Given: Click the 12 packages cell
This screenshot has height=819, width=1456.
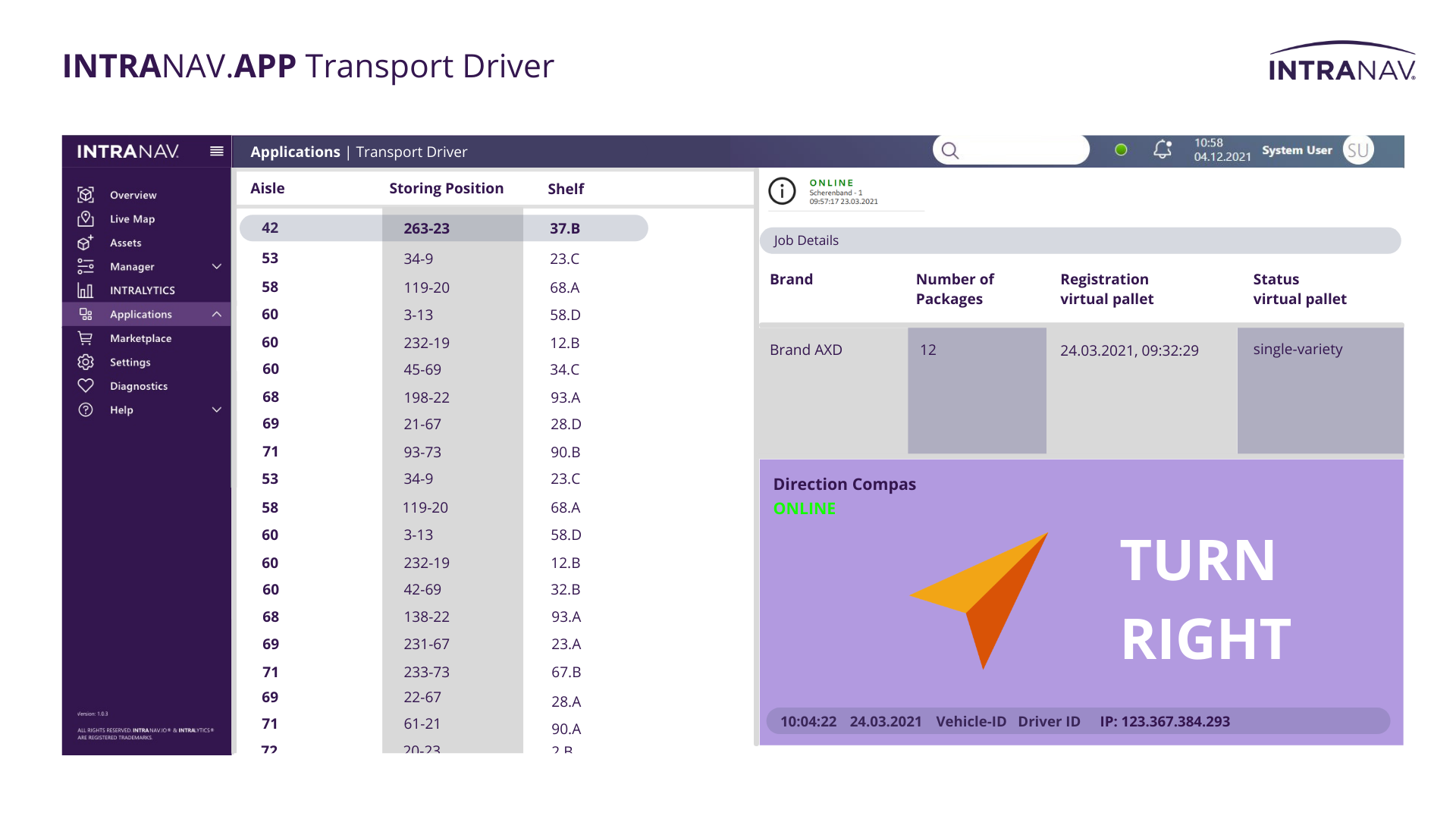Looking at the screenshot, I should tap(977, 391).
